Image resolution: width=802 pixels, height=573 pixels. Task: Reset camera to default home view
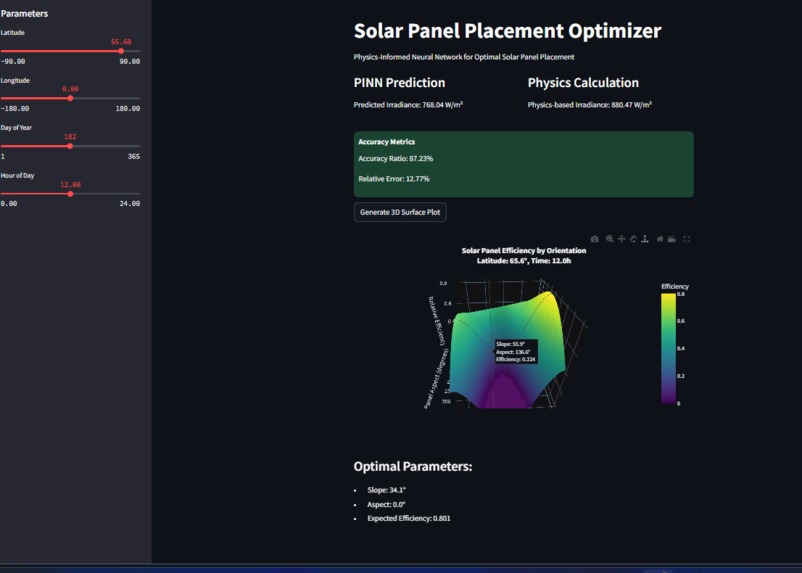point(660,239)
